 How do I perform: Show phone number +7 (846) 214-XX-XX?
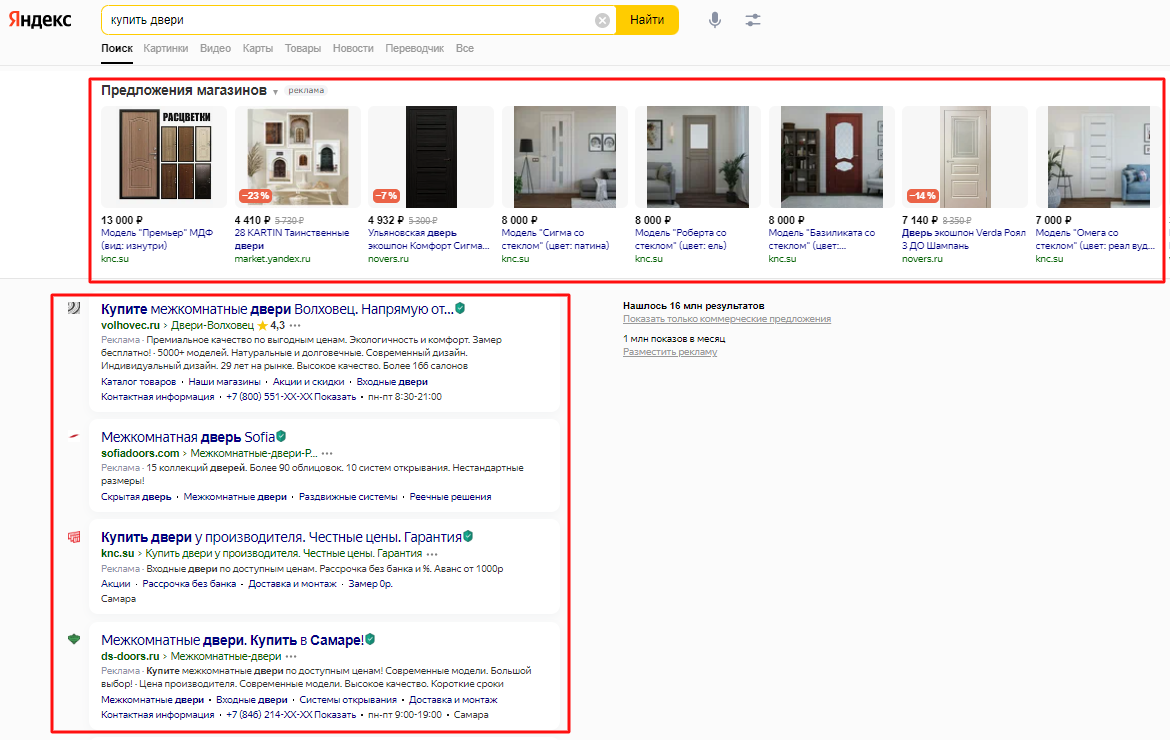pyautogui.click(x=291, y=715)
